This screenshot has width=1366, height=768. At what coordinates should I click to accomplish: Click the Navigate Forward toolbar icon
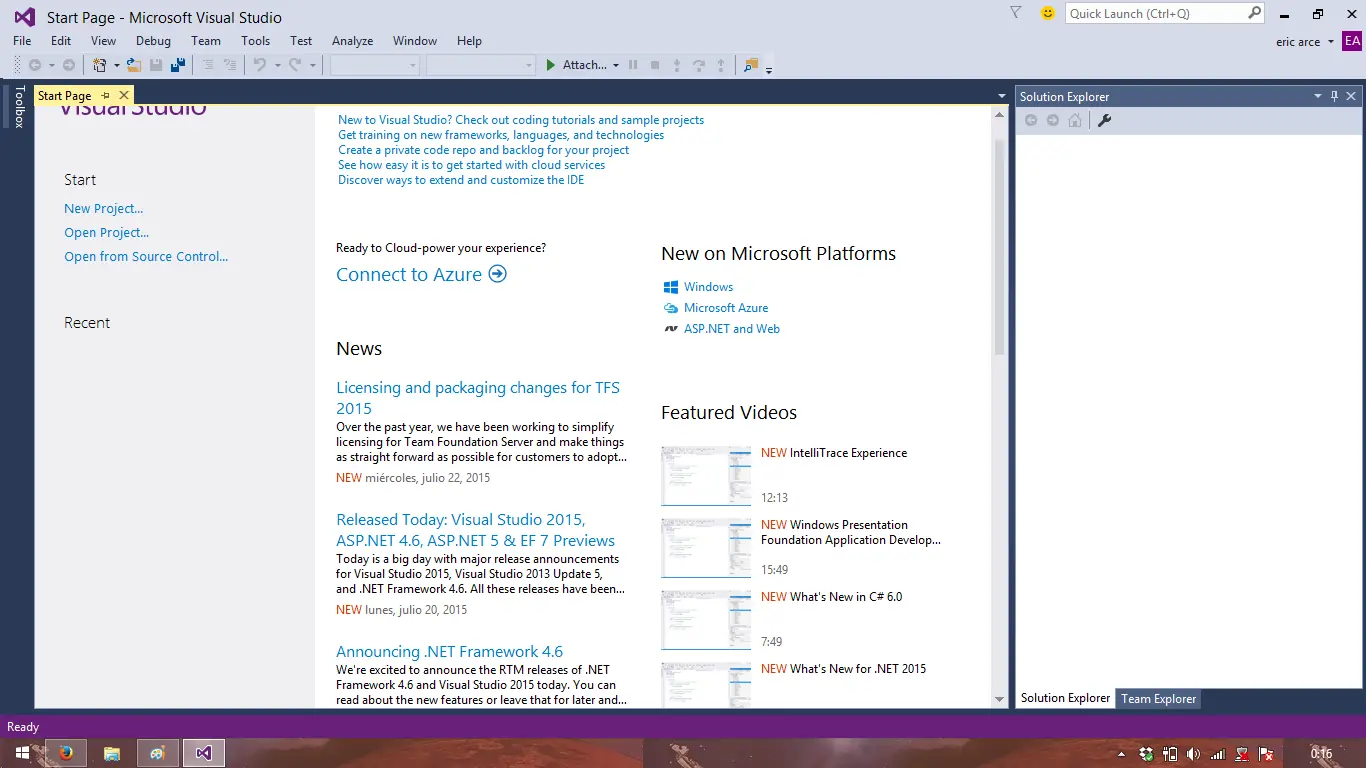click(68, 65)
